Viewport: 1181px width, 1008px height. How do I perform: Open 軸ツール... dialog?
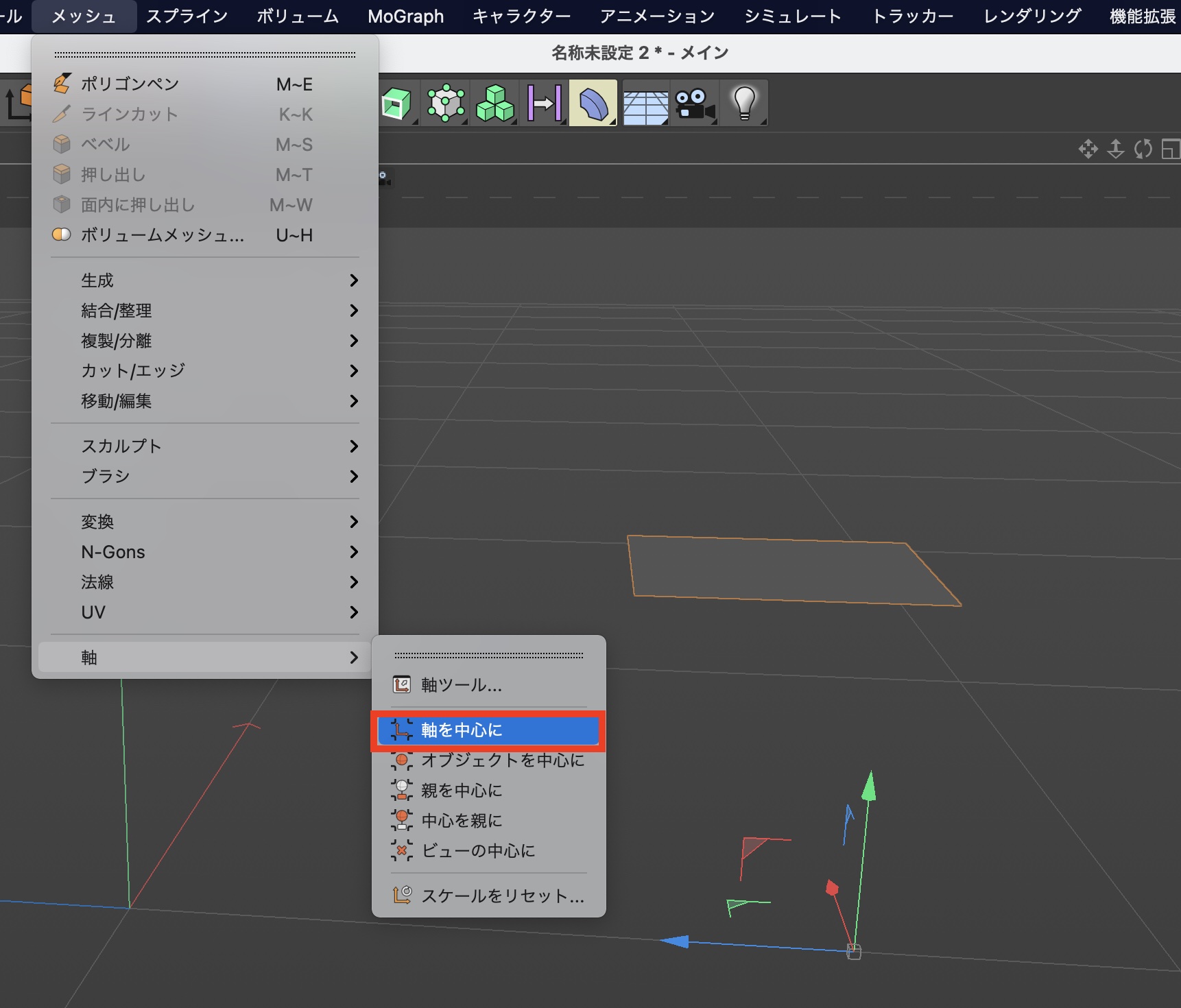click(x=462, y=685)
